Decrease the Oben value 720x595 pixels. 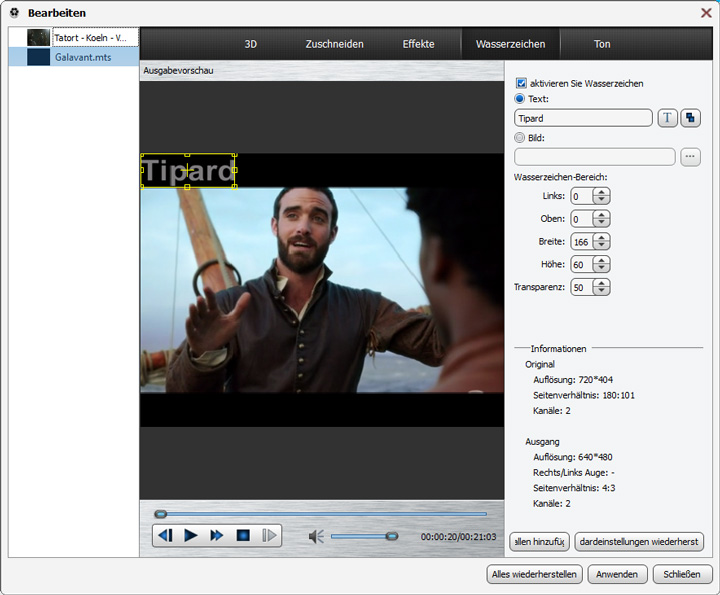tap(601, 223)
